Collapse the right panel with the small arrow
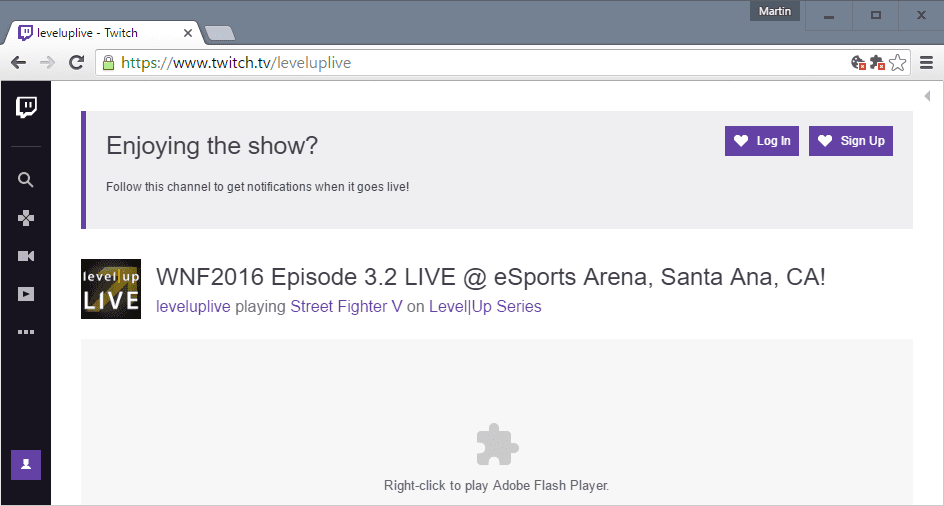 click(927, 96)
